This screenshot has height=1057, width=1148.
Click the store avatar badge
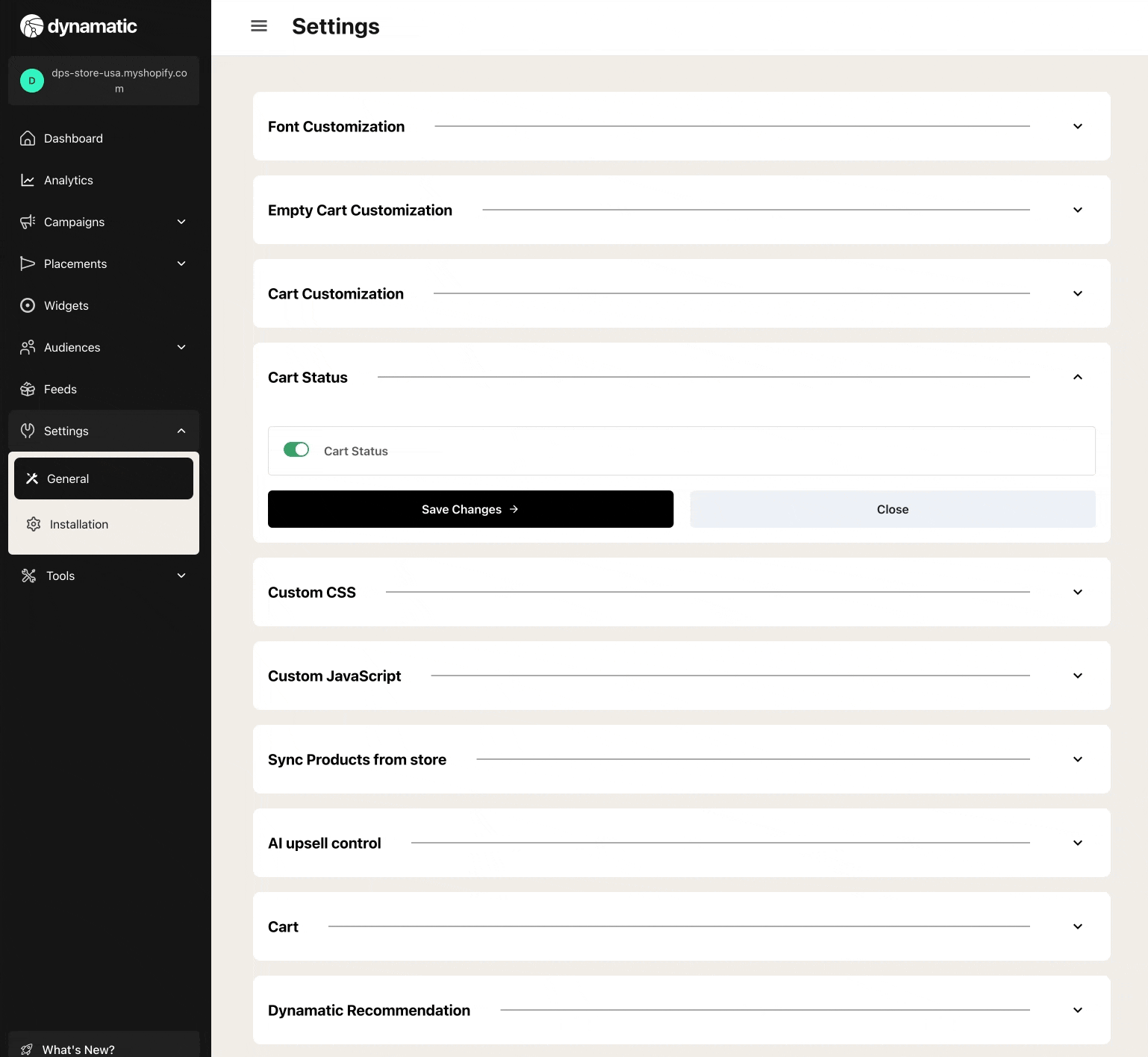32,81
